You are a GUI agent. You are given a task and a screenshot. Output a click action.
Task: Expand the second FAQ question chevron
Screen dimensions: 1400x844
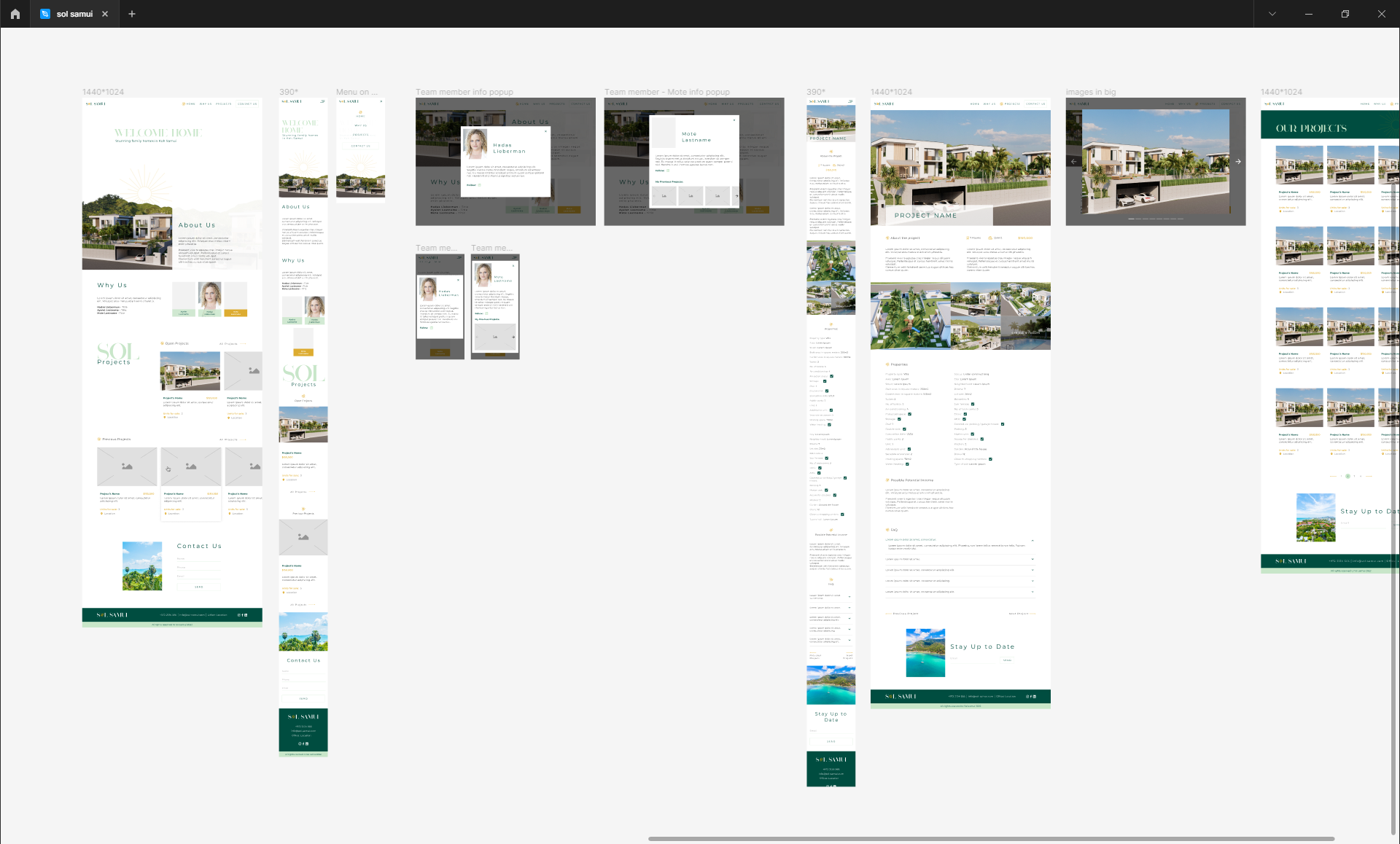(x=1032, y=559)
